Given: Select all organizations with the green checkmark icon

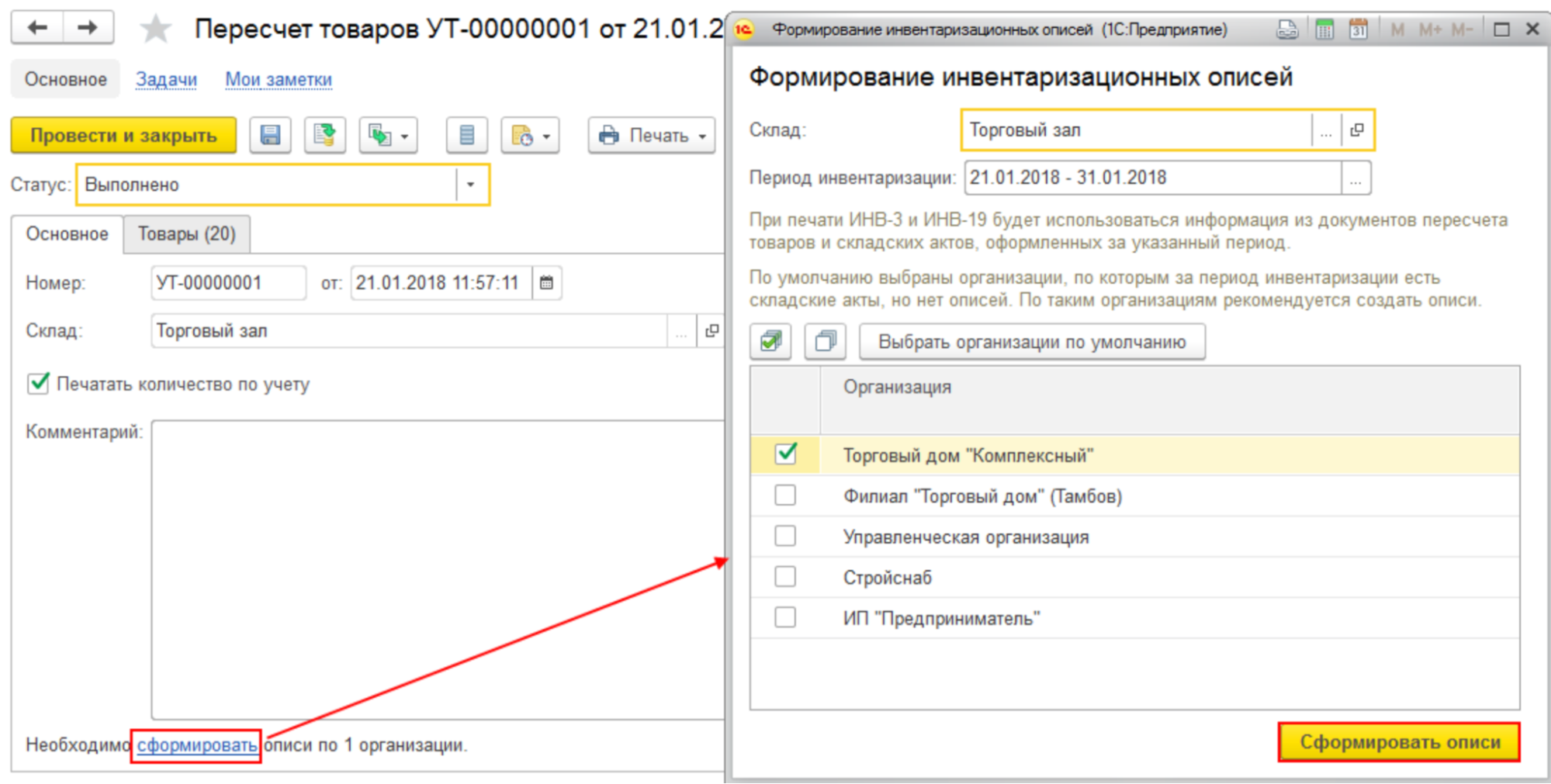Looking at the screenshot, I should coord(770,341).
